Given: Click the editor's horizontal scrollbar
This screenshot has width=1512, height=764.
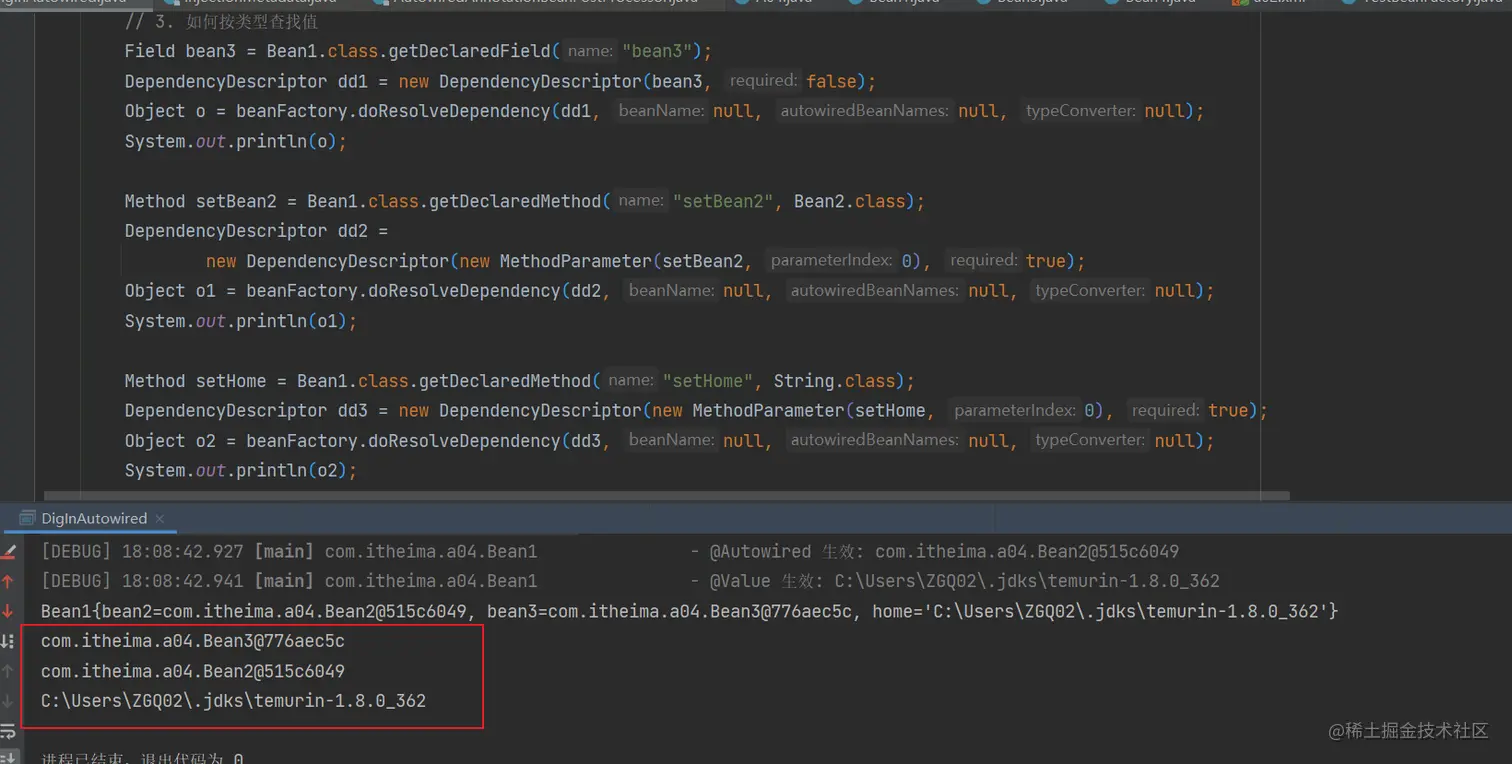Looking at the screenshot, I should point(666,495).
